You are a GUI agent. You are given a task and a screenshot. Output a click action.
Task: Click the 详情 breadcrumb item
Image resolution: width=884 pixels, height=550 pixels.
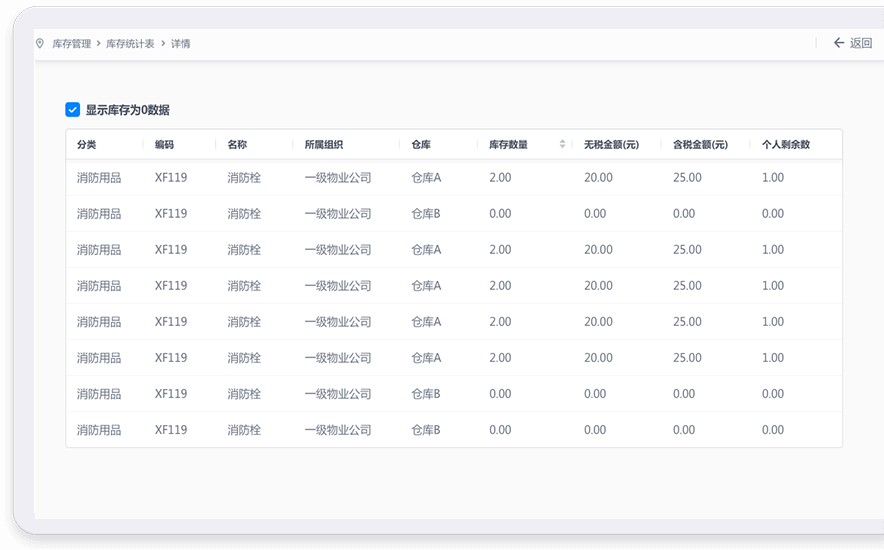[x=180, y=44]
